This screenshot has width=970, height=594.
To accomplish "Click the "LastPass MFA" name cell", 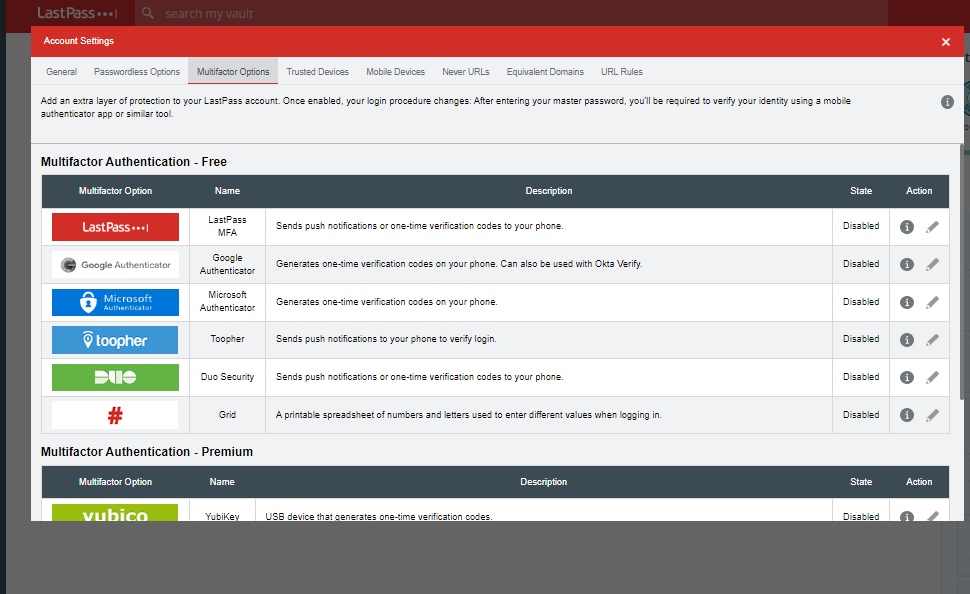I will (227, 226).
